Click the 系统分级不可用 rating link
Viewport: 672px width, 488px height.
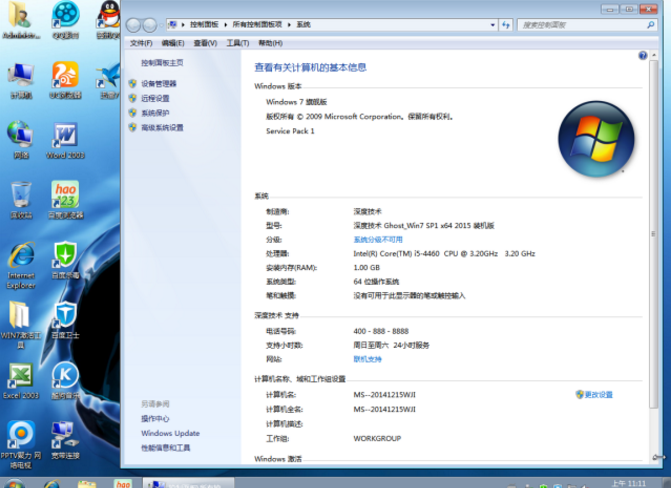point(378,240)
